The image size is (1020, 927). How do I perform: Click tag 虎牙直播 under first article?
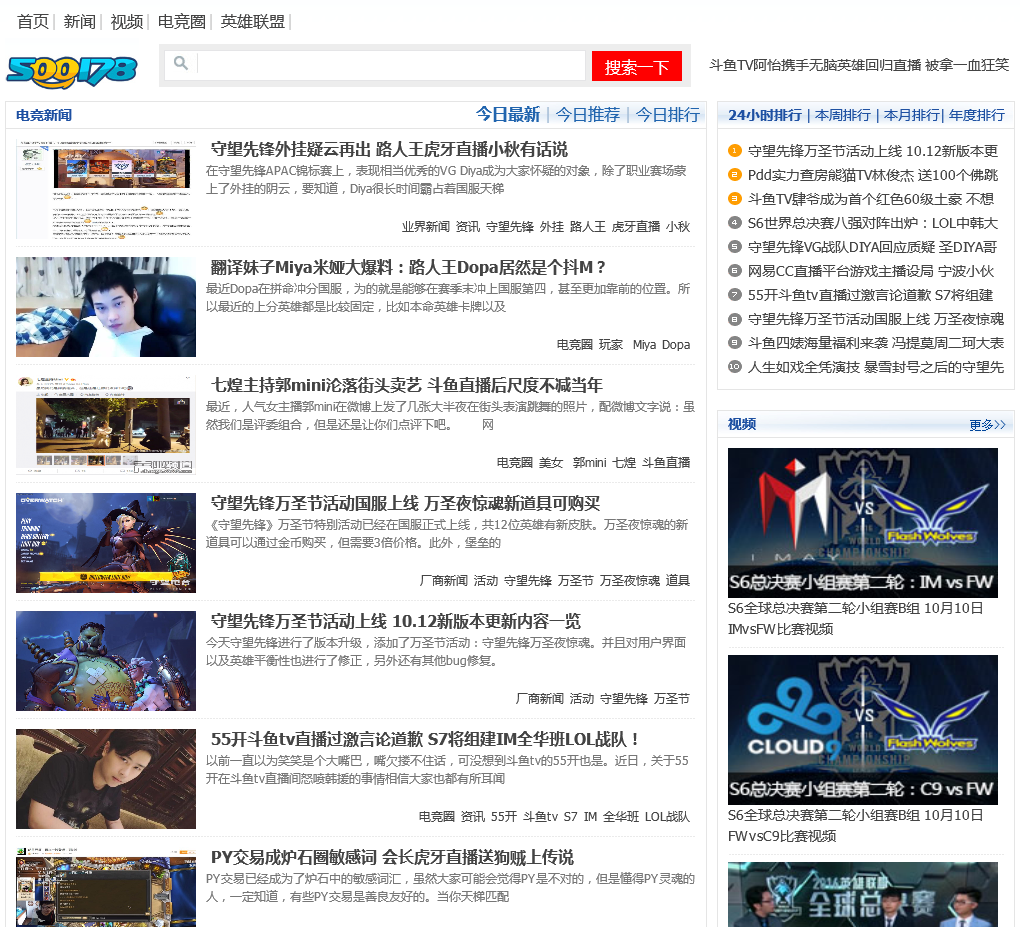click(x=636, y=226)
